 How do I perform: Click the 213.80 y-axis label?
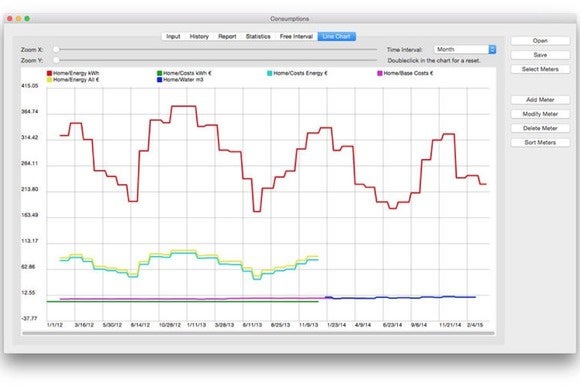pyautogui.click(x=30, y=189)
